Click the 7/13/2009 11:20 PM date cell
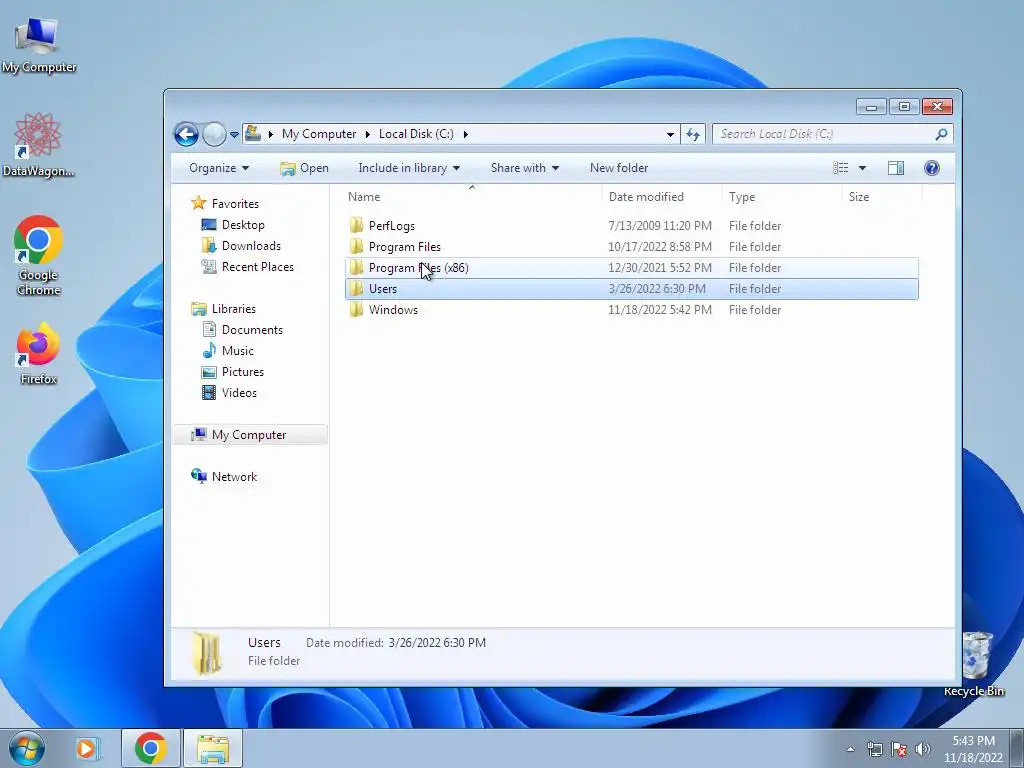Viewport: 1024px width, 768px height. pos(660,226)
